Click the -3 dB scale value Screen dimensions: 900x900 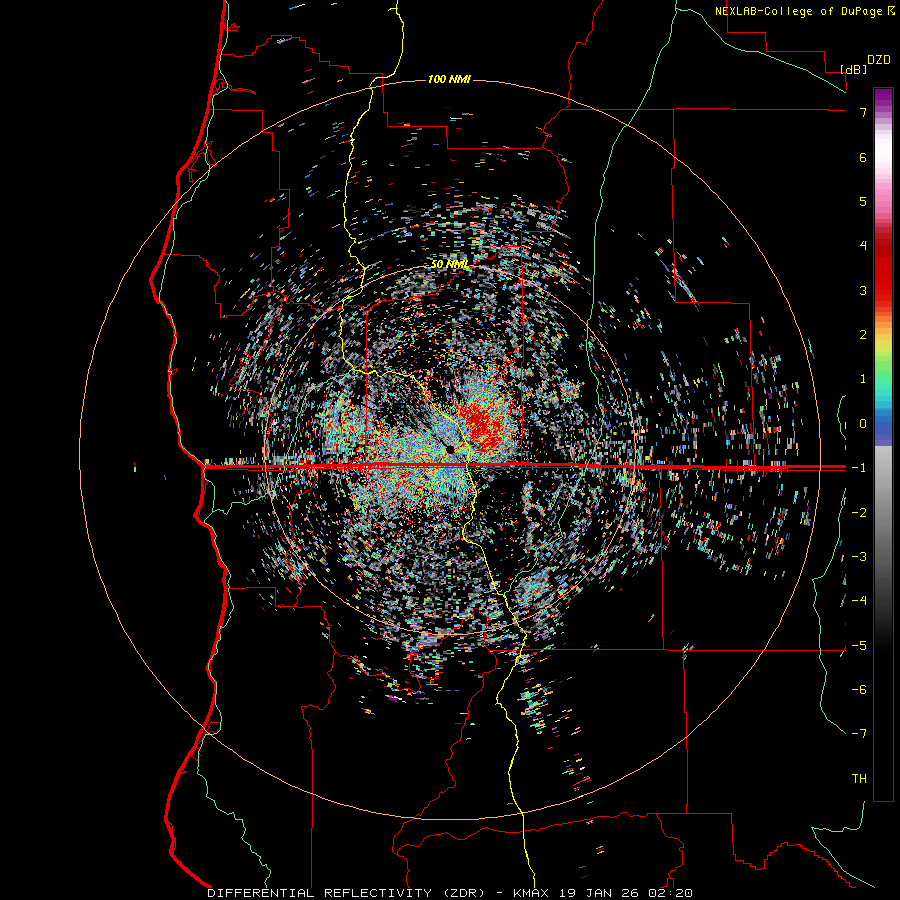[859, 557]
